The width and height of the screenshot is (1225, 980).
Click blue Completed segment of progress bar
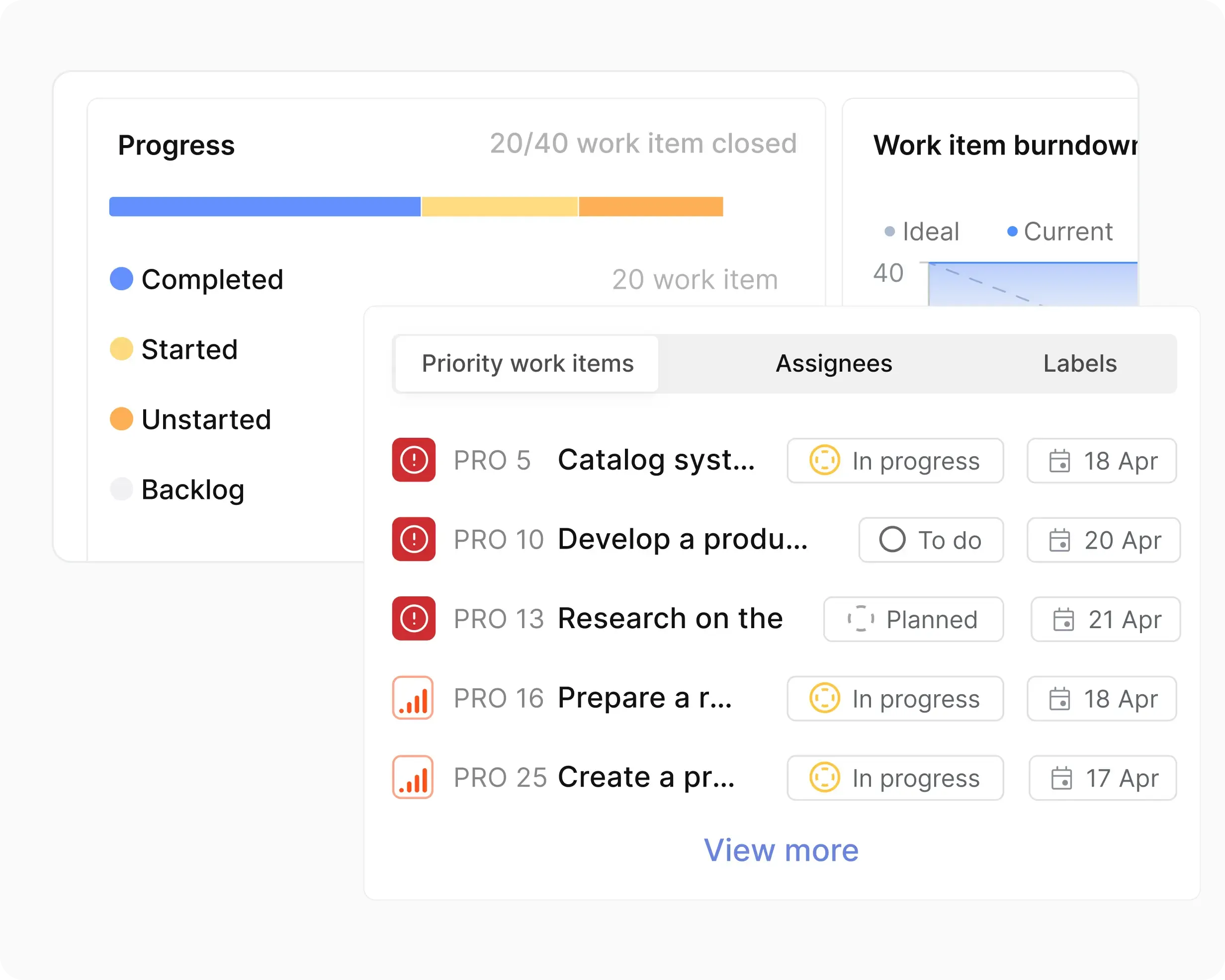pos(265,207)
